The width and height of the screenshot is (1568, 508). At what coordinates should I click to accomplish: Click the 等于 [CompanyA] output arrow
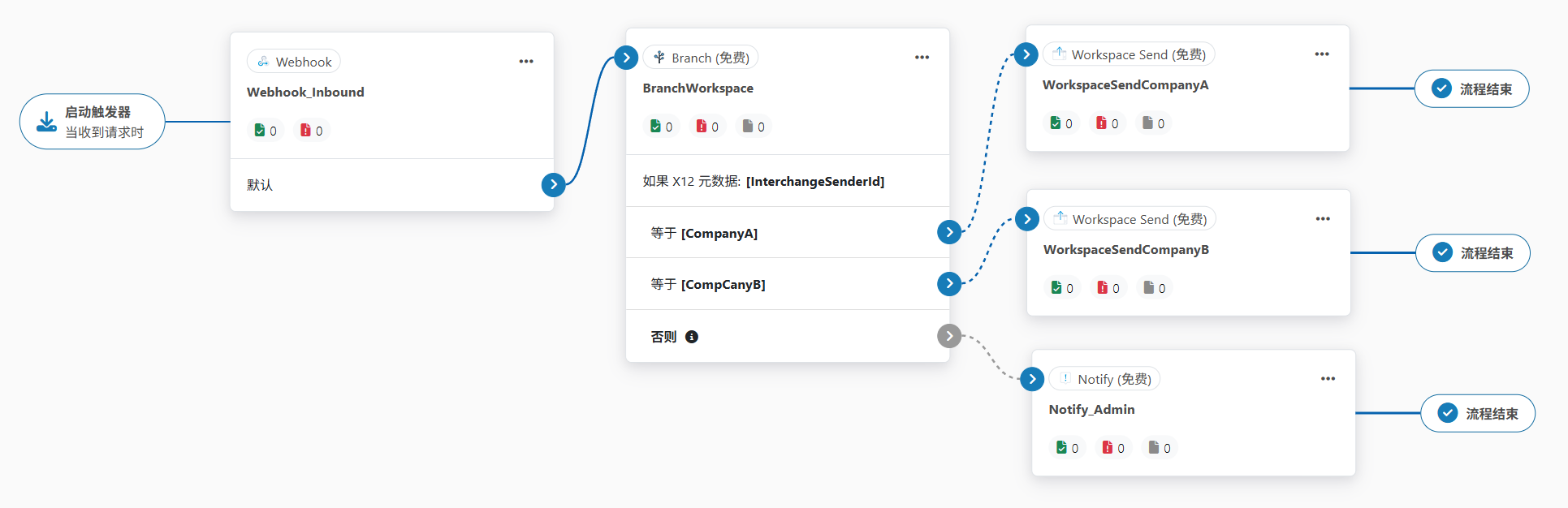pyautogui.click(x=948, y=233)
